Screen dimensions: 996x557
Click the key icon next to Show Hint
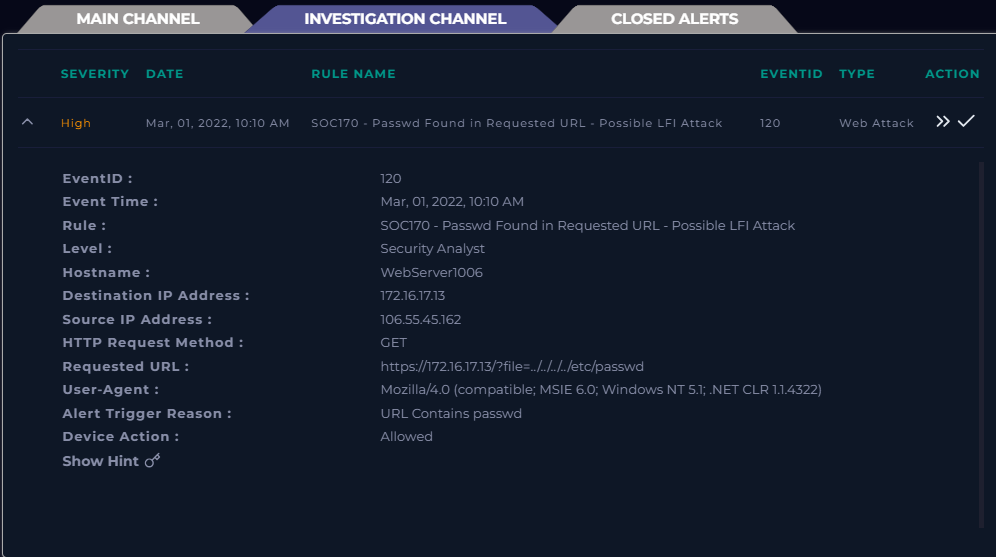pos(152,460)
